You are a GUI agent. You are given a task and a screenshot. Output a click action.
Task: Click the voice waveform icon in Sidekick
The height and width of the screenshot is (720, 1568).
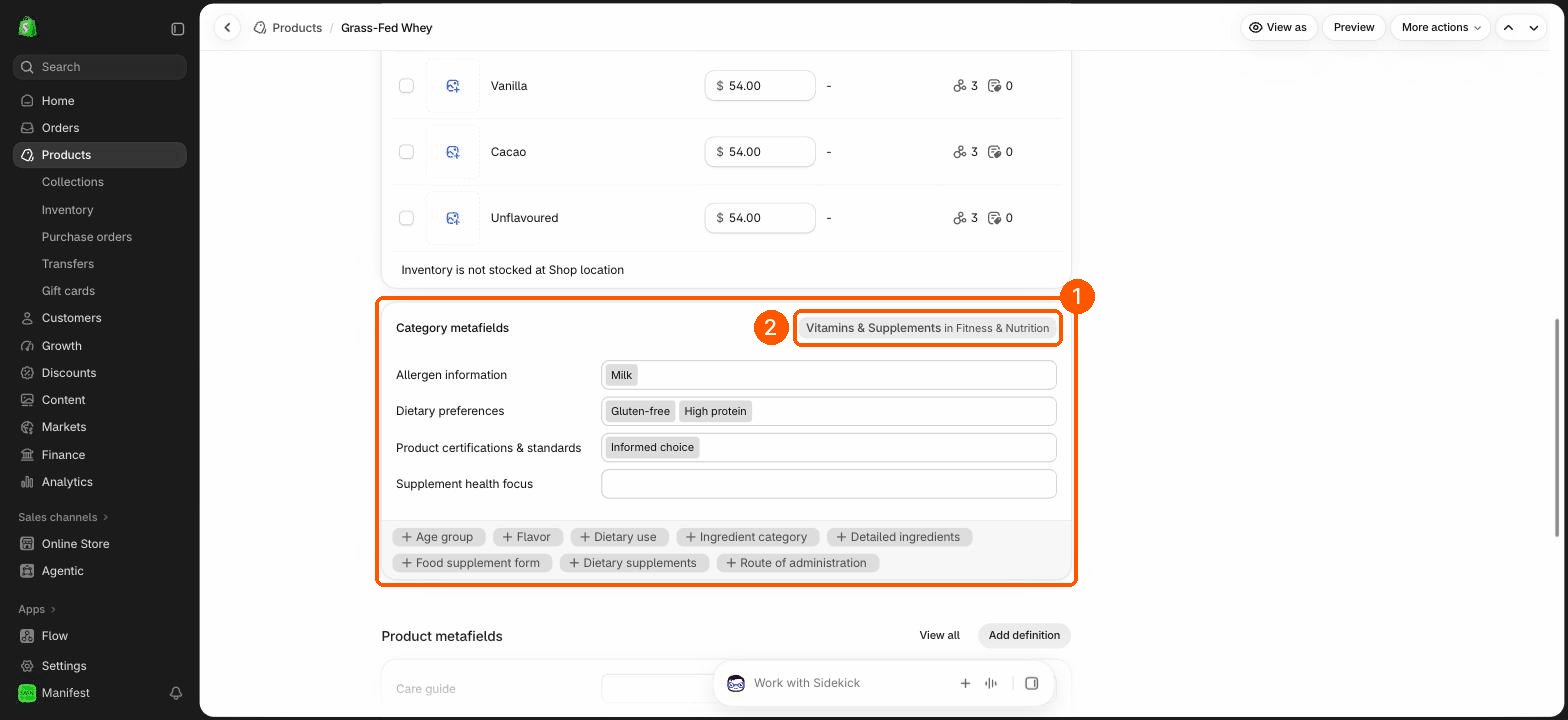991,683
